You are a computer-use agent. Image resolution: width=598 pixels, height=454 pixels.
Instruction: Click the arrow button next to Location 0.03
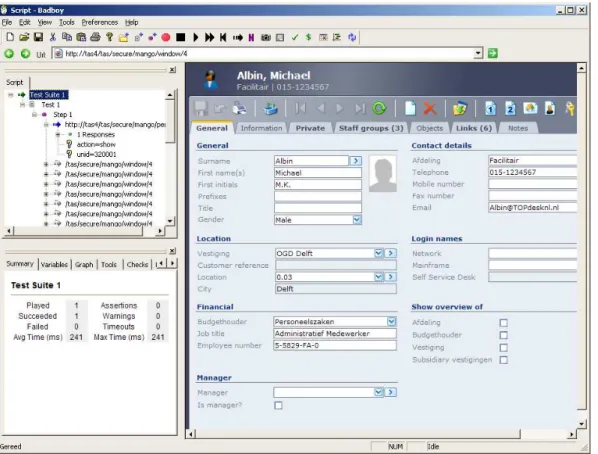coord(391,277)
